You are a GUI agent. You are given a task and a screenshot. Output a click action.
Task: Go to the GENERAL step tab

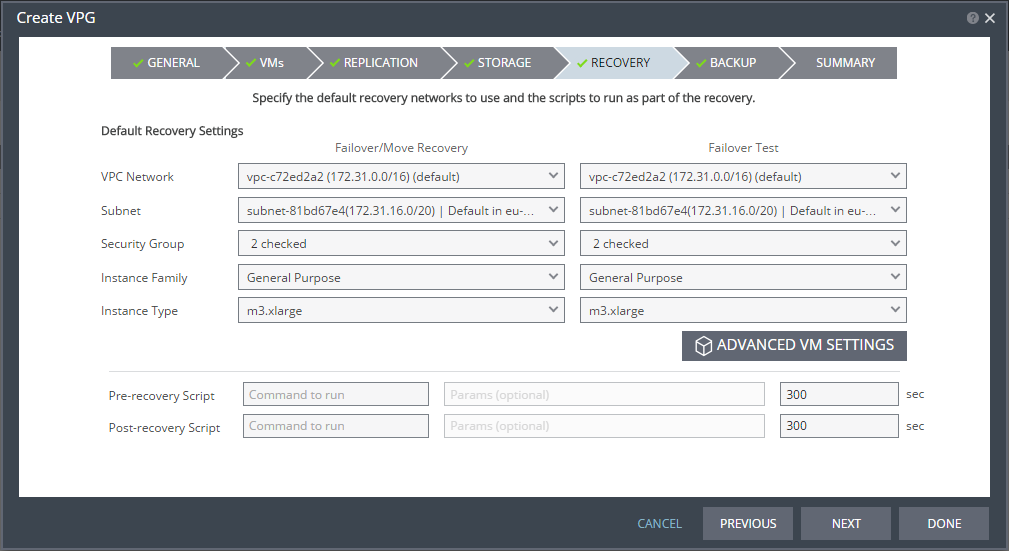point(167,63)
